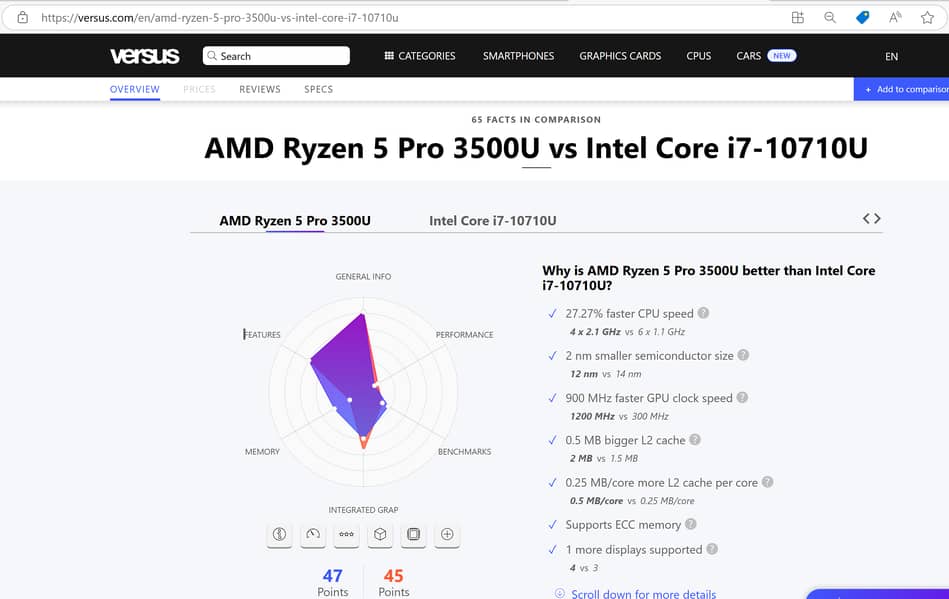Viewport: 949px width, 599px height.
Task: Select the speedometer performance category icon
Action: click(x=313, y=534)
